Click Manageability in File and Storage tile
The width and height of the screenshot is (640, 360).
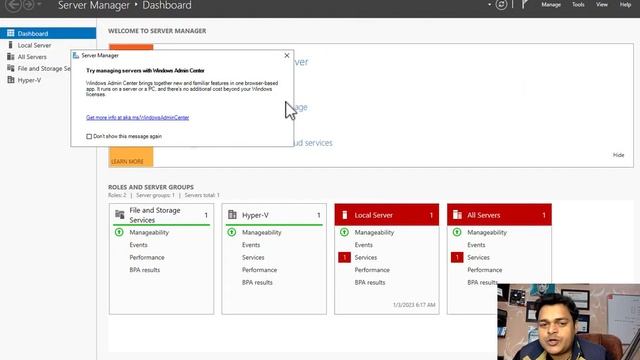pyautogui.click(x=149, y=232)
